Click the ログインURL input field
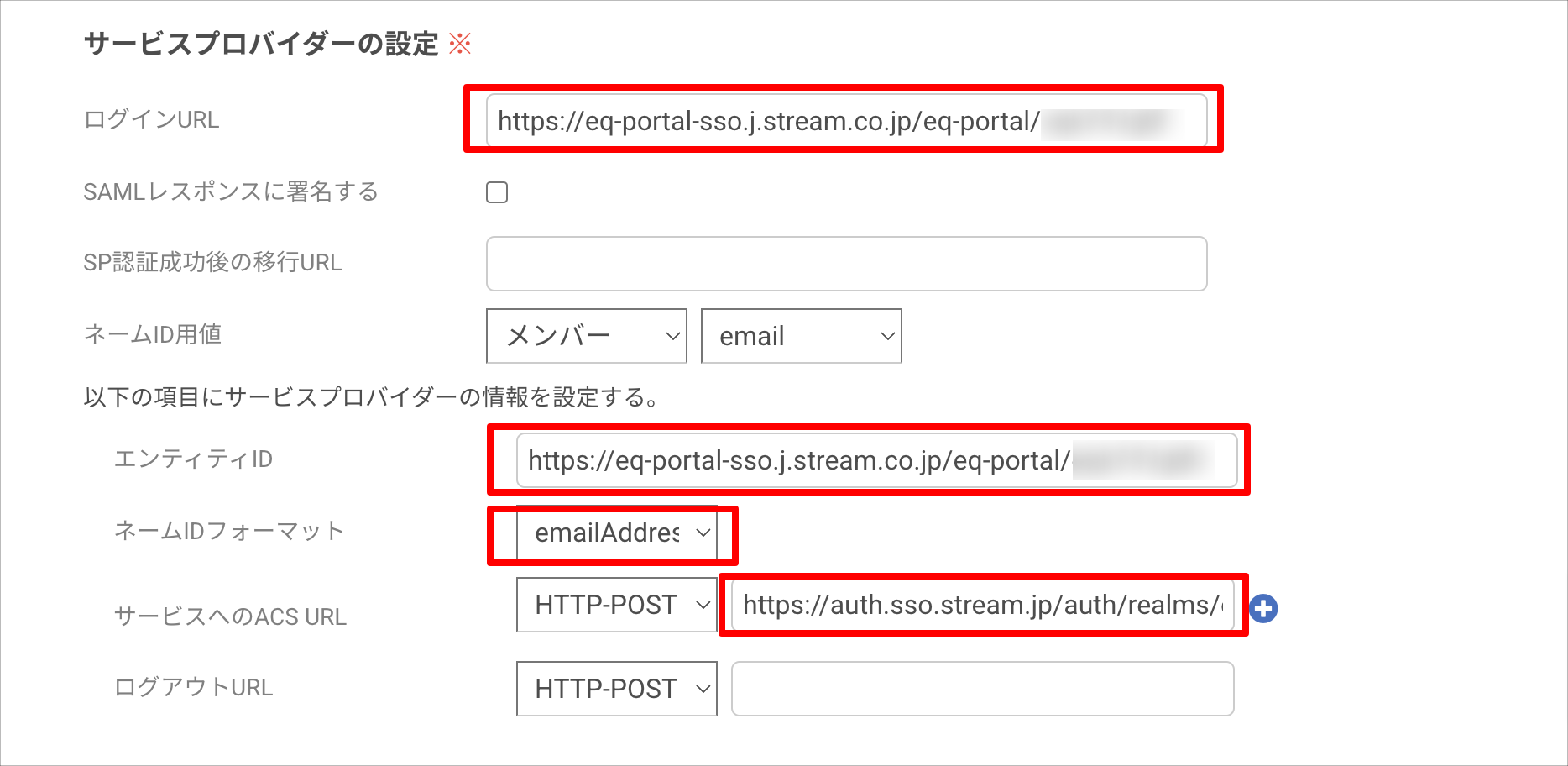 (x=847, y=121)
